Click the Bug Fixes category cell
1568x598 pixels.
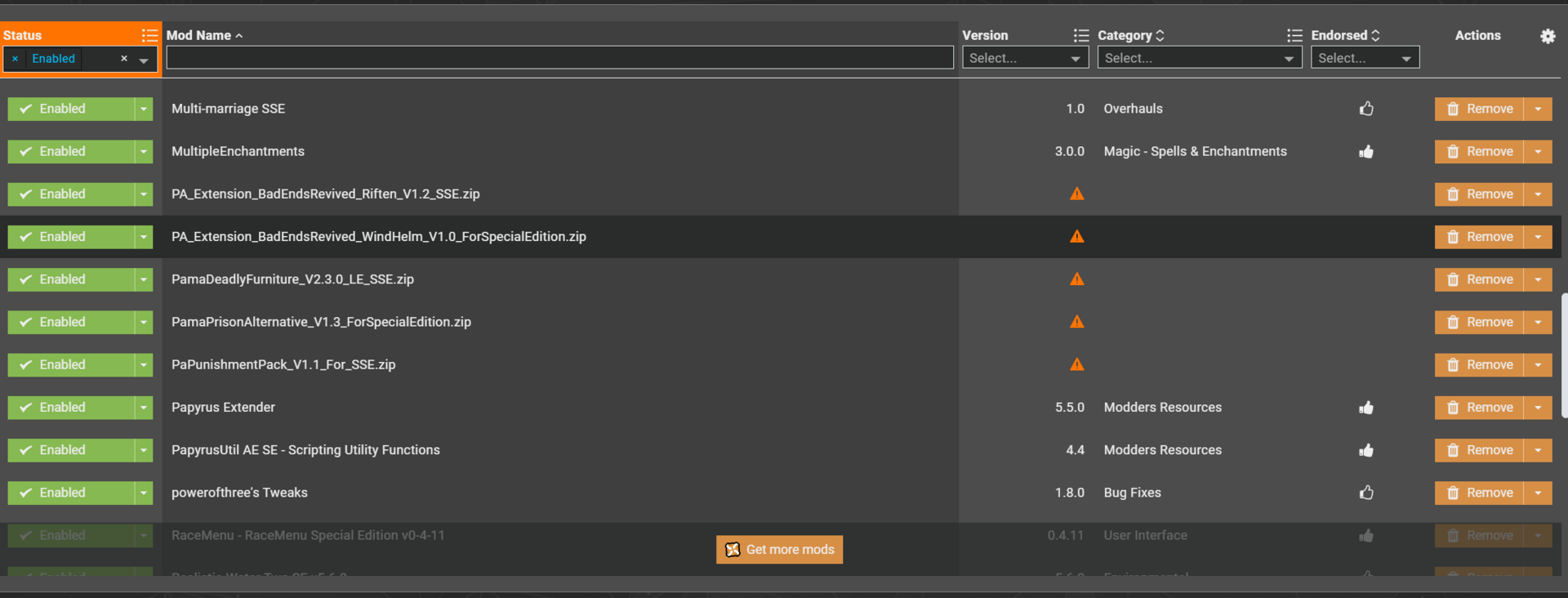(1132, 492)
